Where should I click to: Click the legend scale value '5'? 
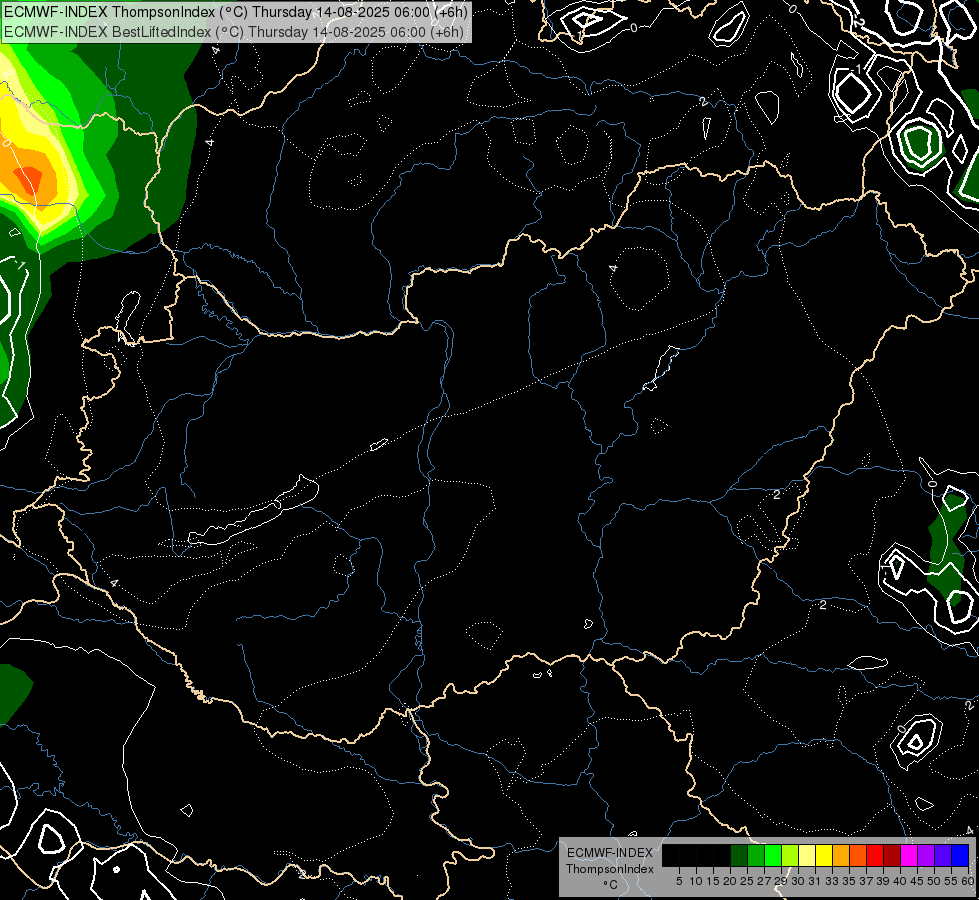679,881
